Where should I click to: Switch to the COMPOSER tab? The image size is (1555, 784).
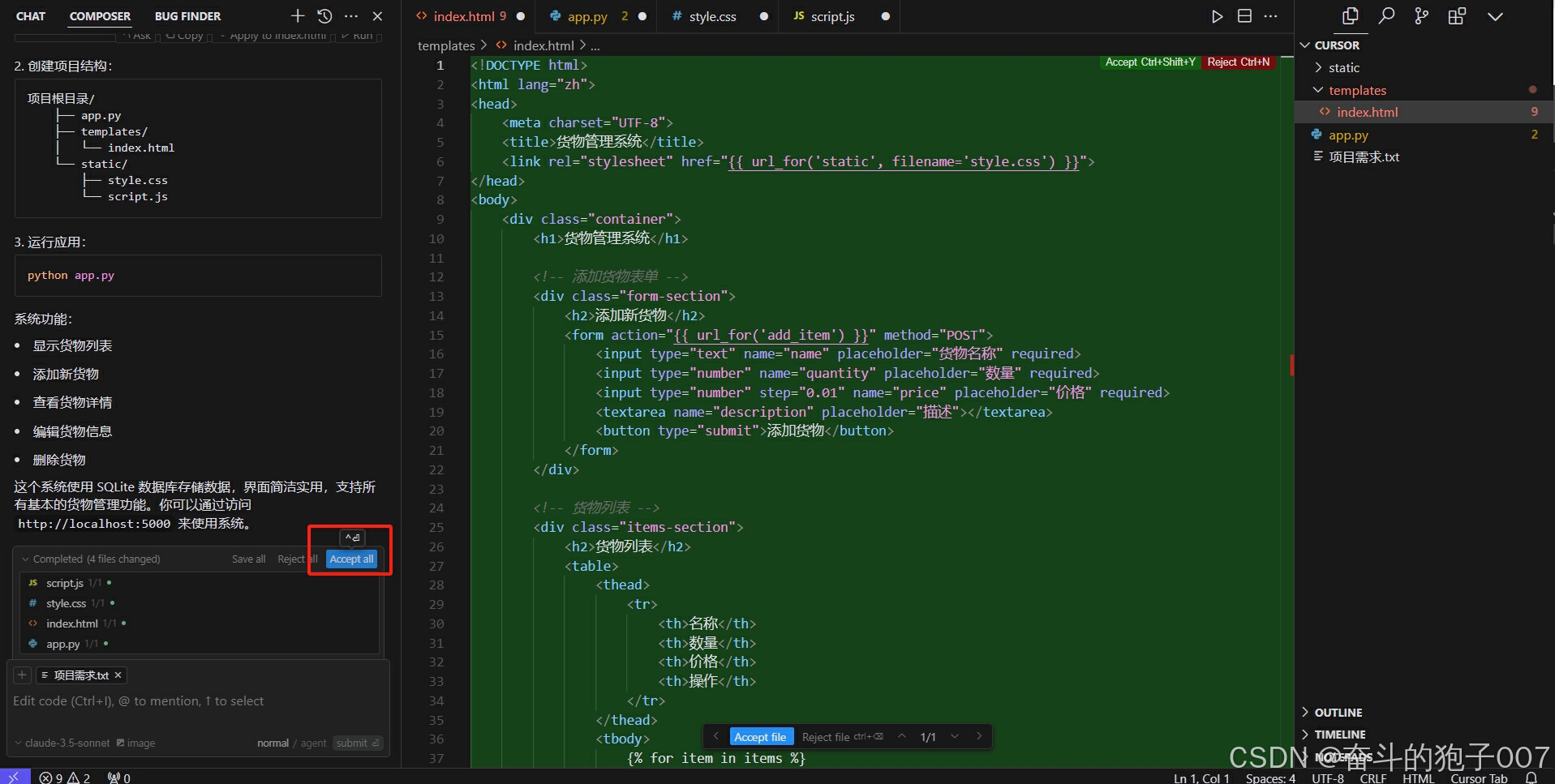(100, 16)
